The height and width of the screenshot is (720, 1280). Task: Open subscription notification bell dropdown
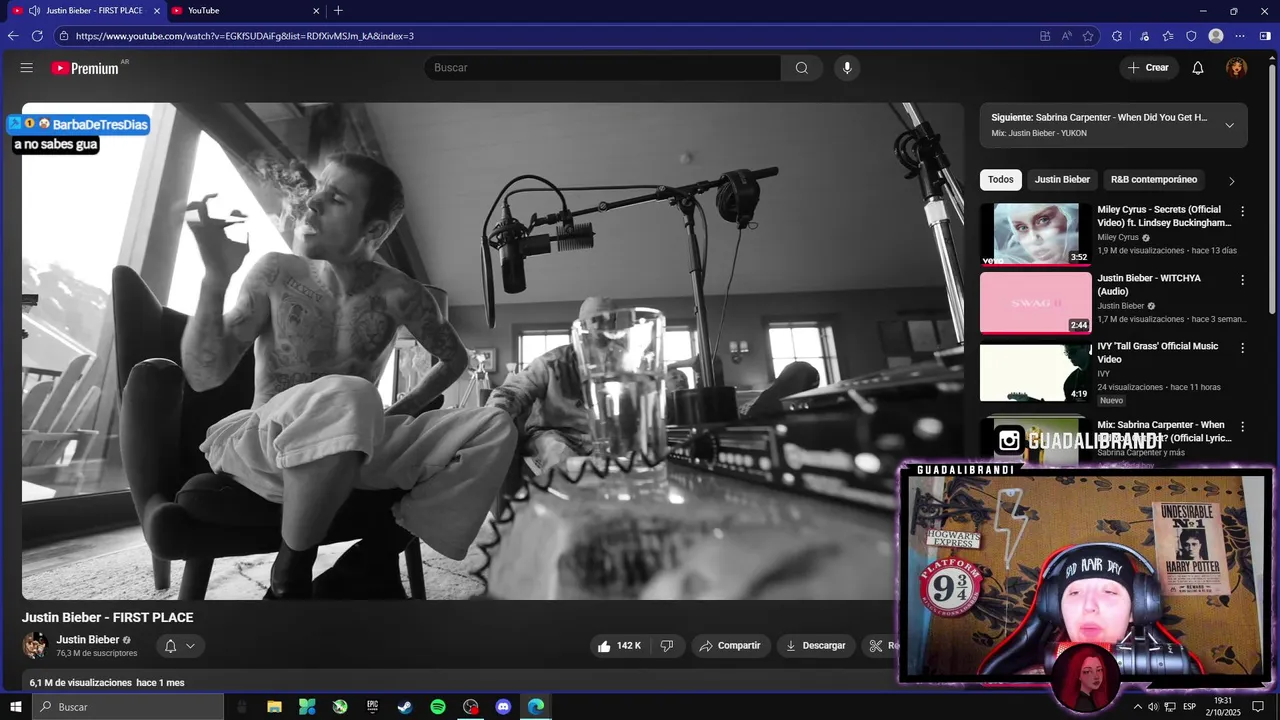[180, 646]
